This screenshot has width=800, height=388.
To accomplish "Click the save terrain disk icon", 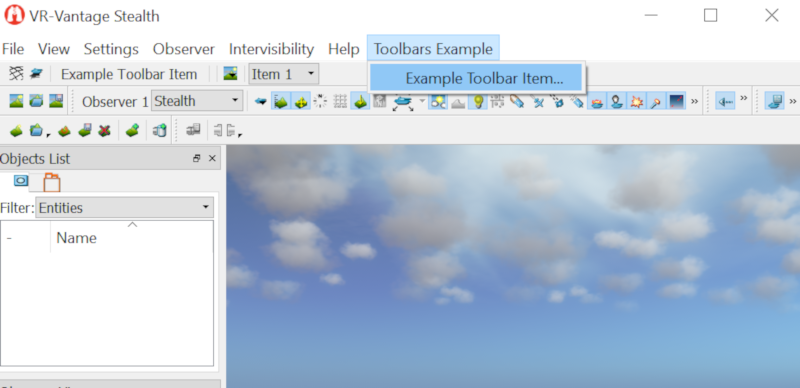I will 85,131.
